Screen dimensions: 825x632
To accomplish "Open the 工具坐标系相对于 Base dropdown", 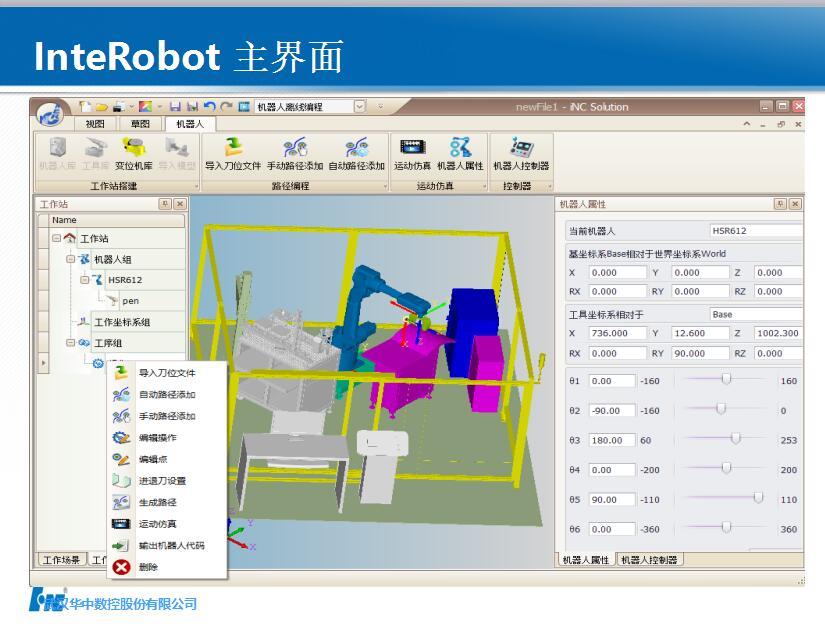I will coord(756,314).
